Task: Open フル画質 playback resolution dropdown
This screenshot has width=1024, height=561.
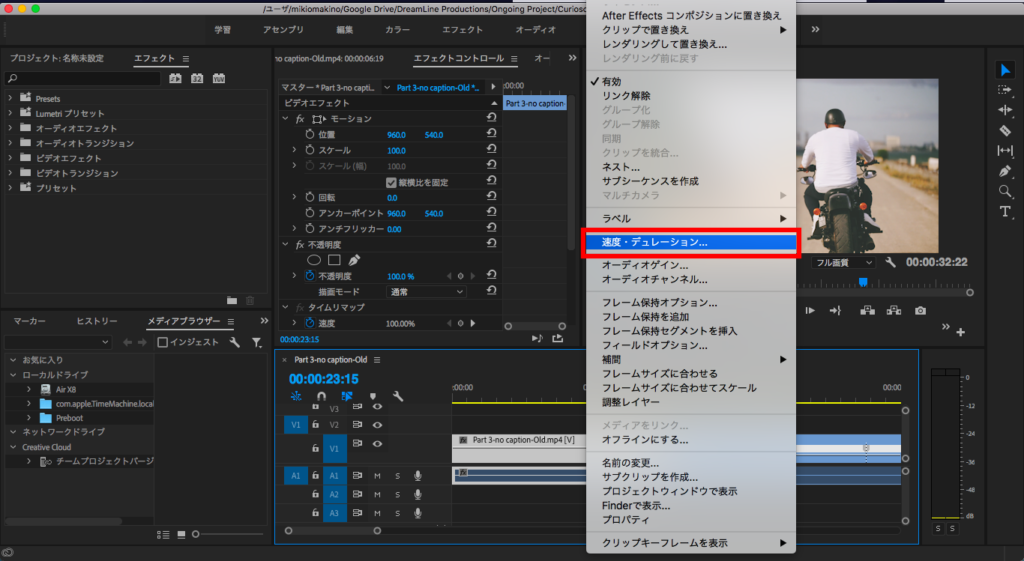Action: click(843, 262)
